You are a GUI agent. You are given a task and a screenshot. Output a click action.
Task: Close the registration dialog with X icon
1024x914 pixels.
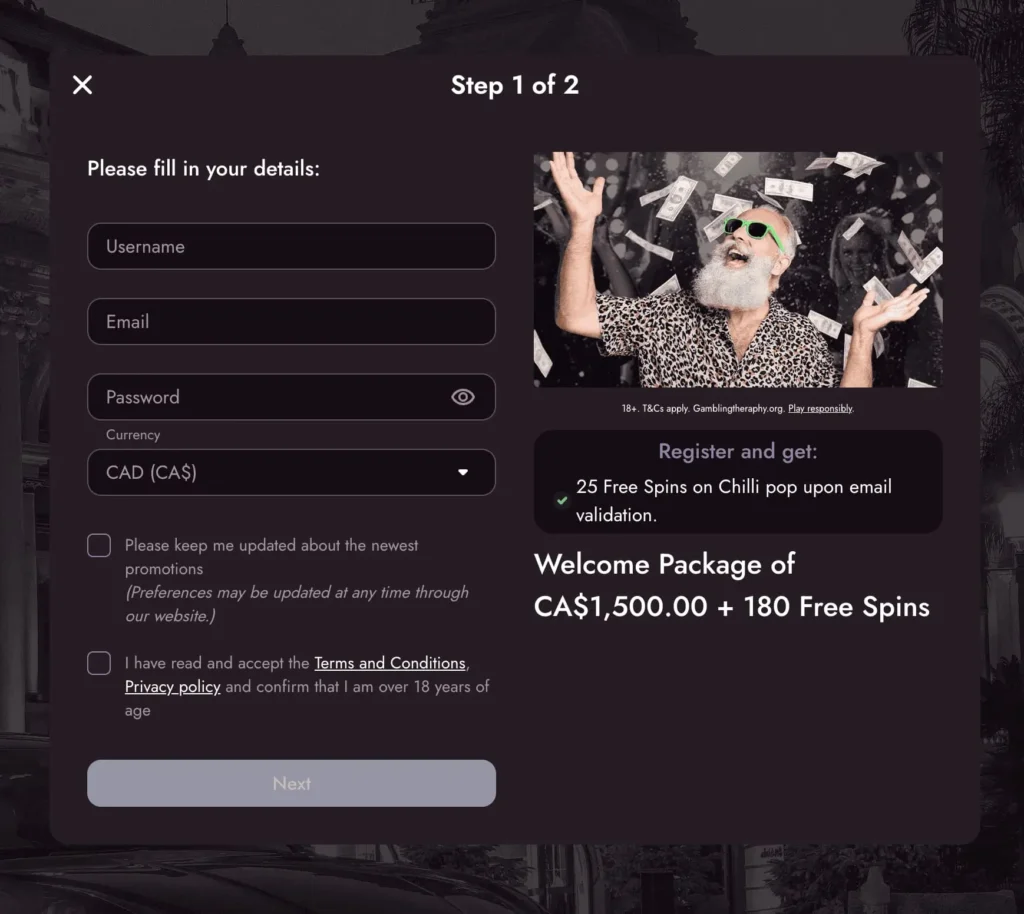point(83,85)
